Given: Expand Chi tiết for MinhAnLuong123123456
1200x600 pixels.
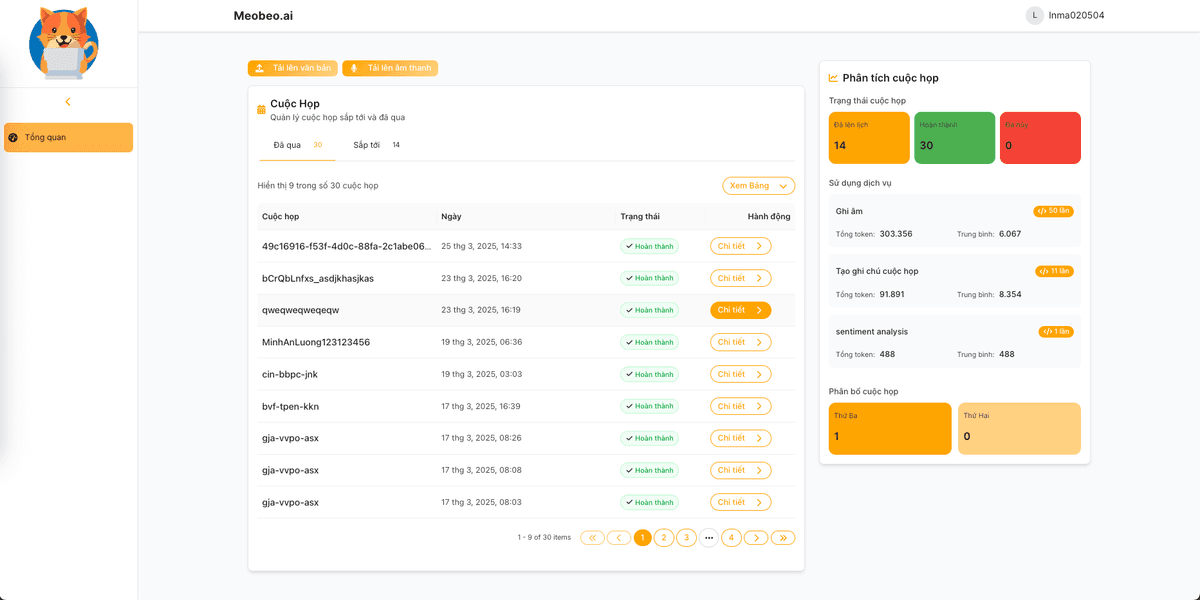Looking at the screenshot, I should click(740, 342).
